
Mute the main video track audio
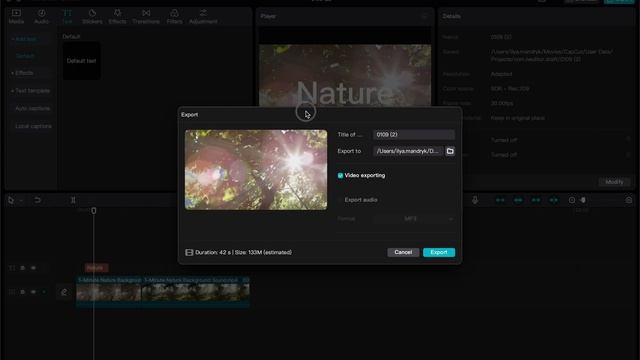(44, 292)
